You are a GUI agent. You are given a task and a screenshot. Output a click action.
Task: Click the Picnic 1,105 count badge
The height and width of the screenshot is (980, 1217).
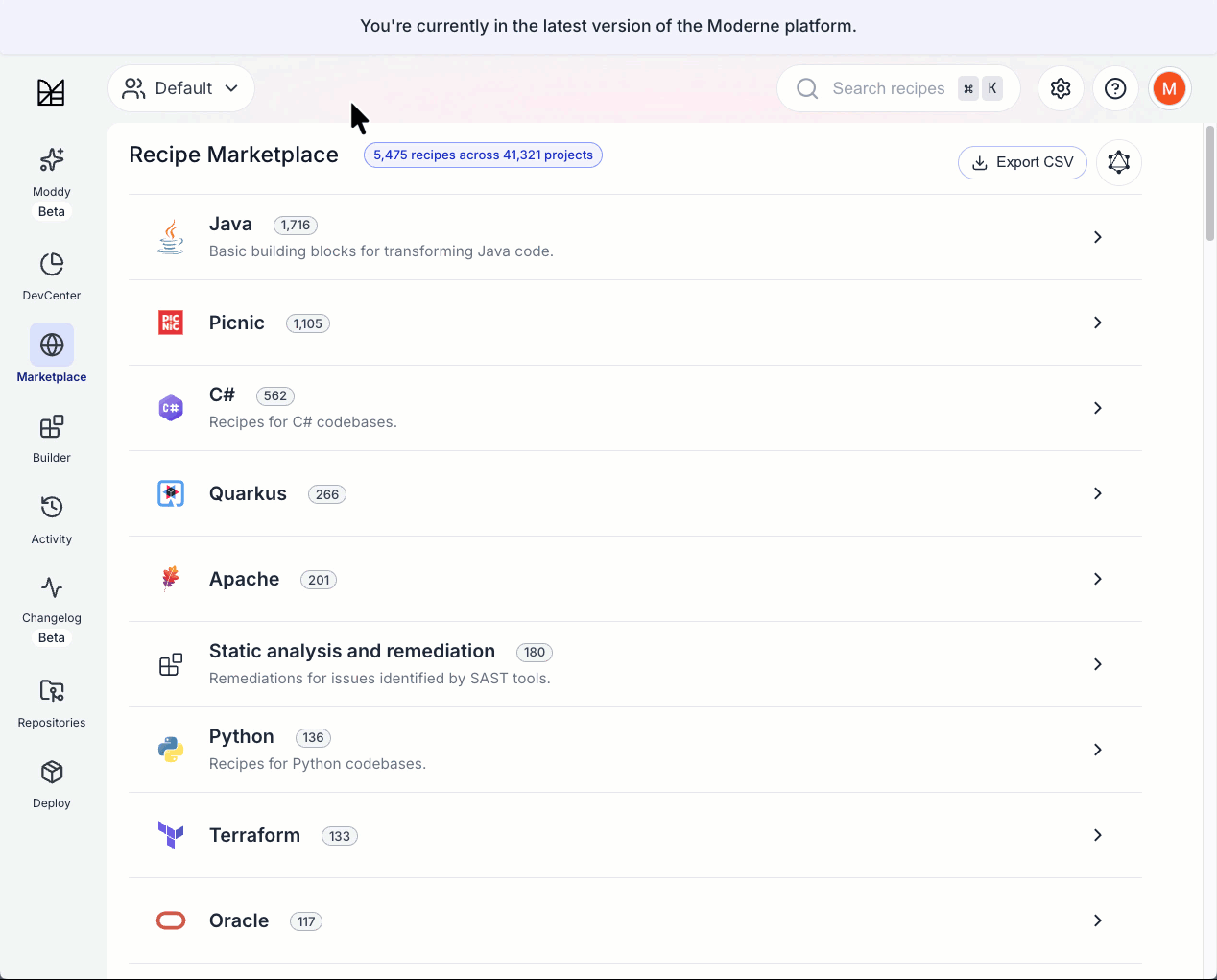[x=308, y=323]
